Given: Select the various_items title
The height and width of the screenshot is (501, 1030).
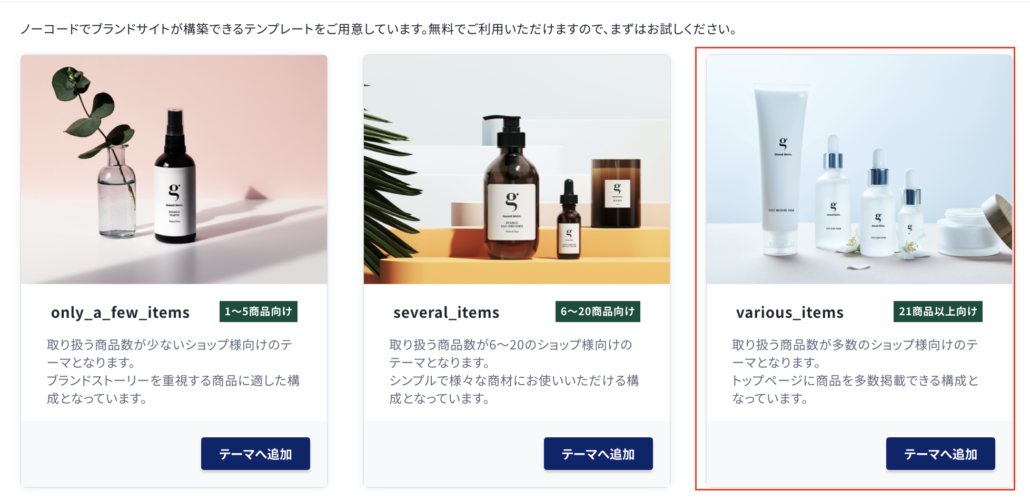Looking at the screenshot, I should [790, 313].
